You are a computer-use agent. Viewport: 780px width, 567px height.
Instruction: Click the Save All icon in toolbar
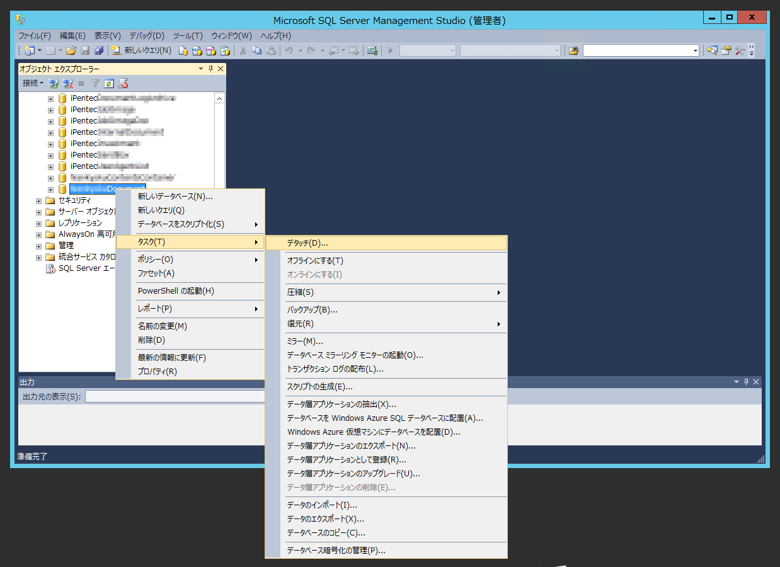[x=99, y=50]
